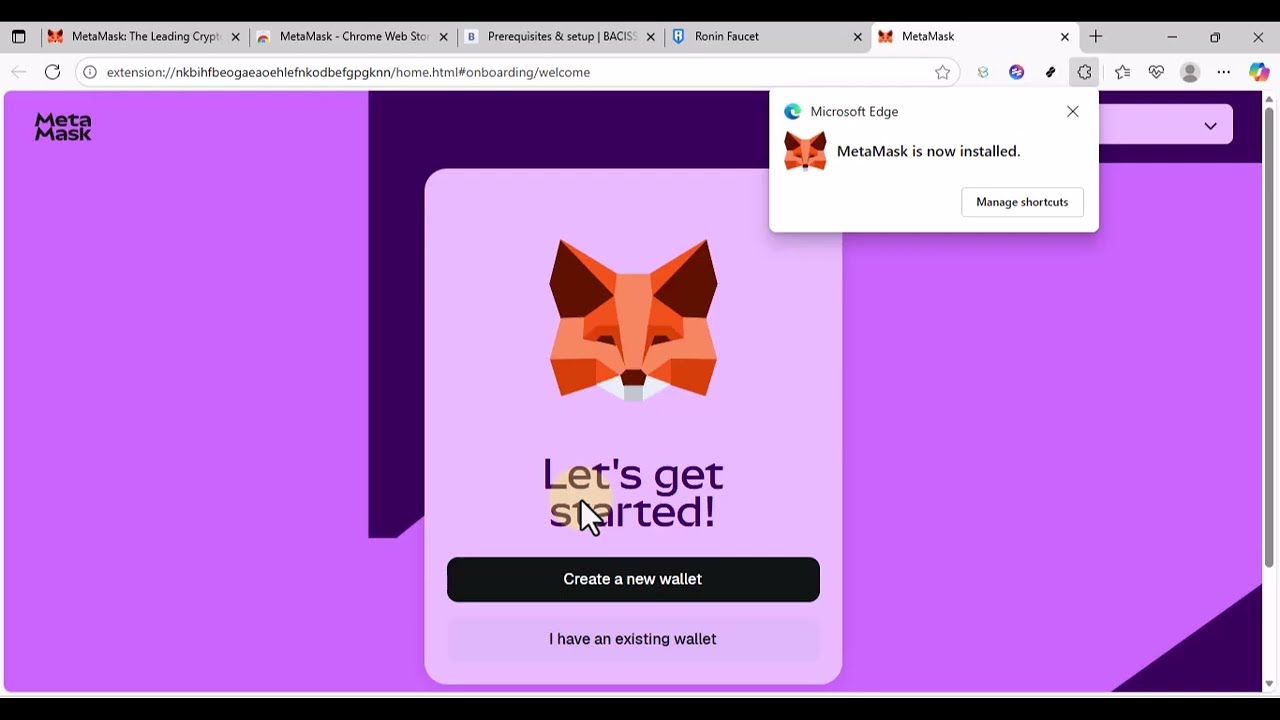
Task: View site information icon in address bar
Action: click(x=90, y=72)
